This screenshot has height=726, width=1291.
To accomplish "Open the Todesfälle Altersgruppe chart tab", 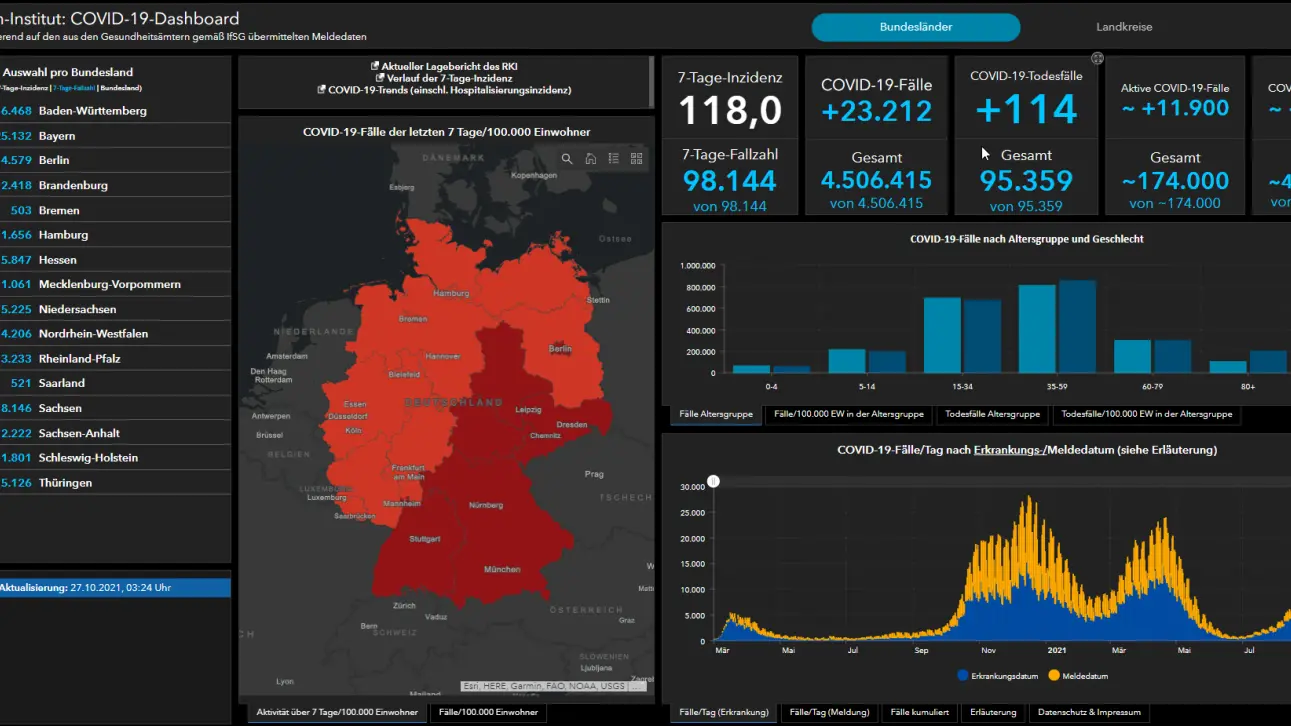I will pos(993,414).
